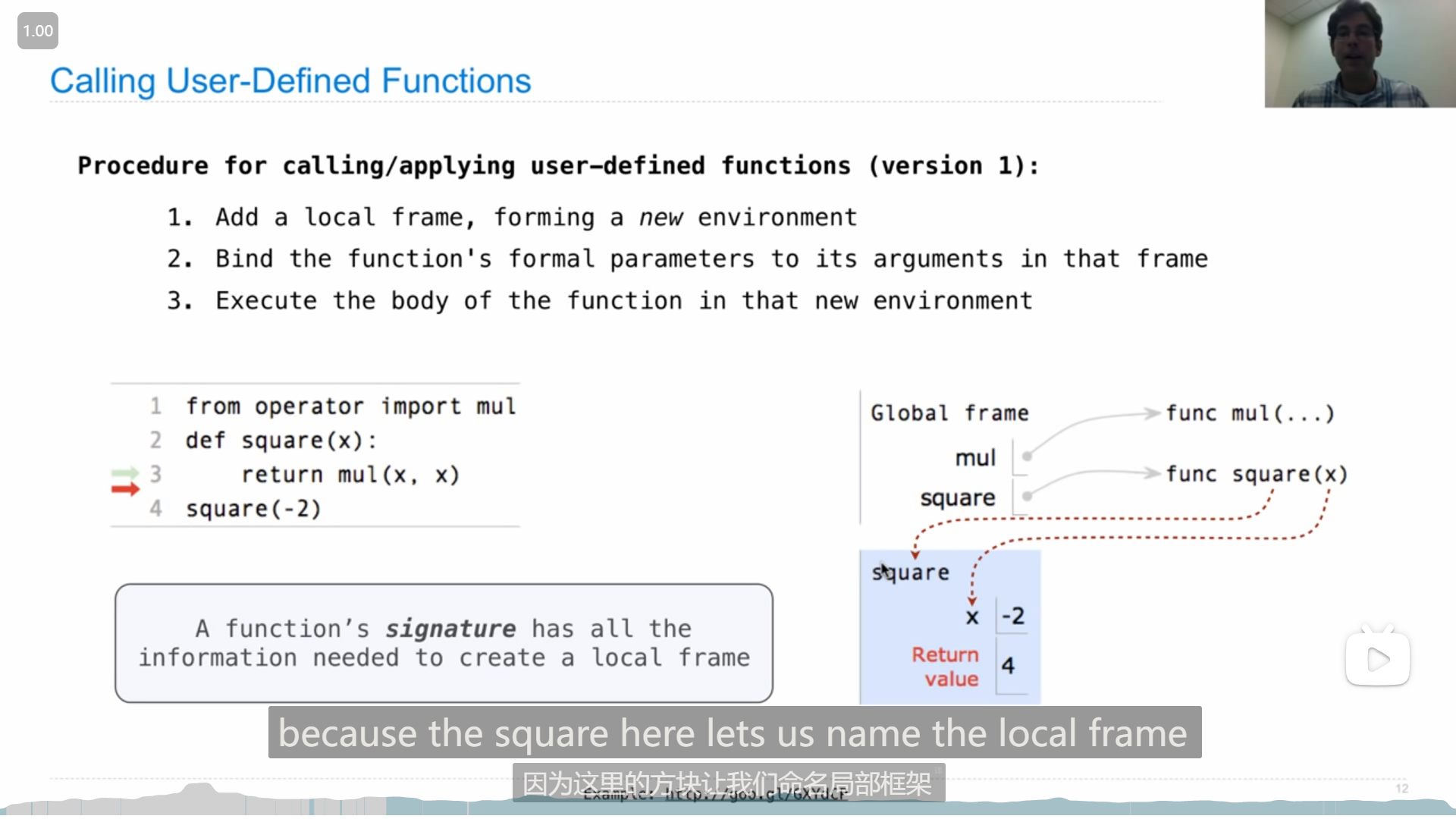Image resolution: width=1456 pixels, height=819 pixels.
Task: Click the red dashed arrowhead above the square frame
Action: click(915, 555)
